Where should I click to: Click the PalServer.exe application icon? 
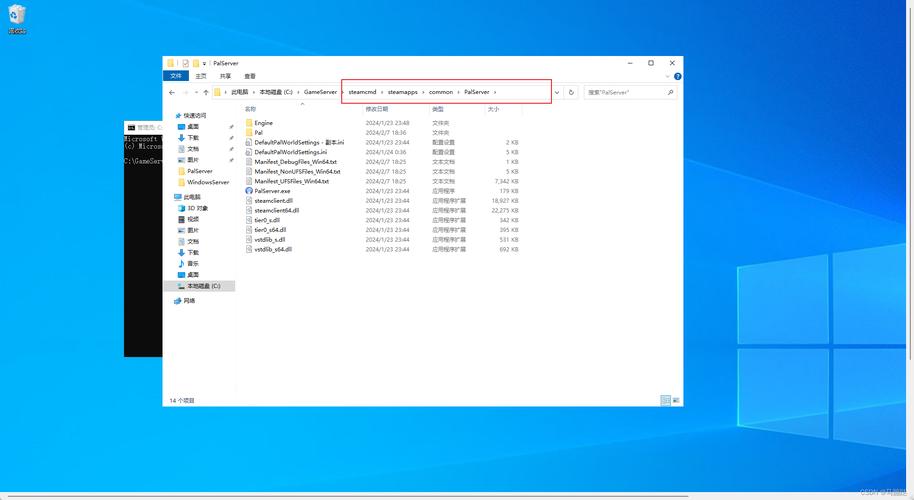(x=249, y=191)
